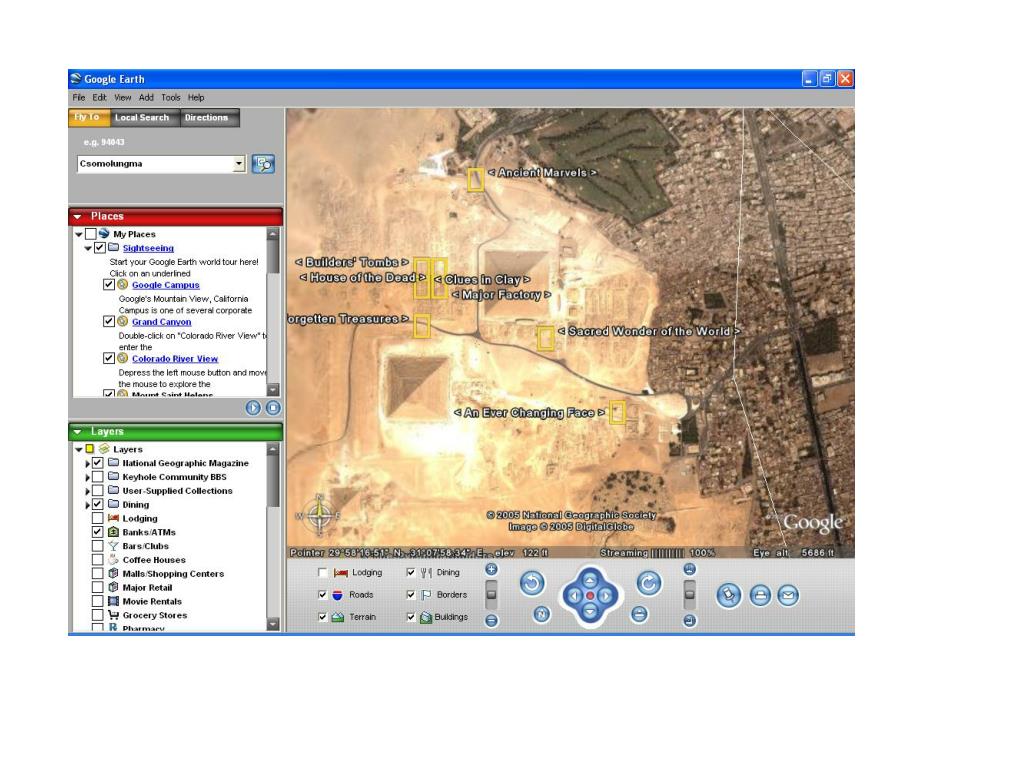Image resolution: width=1024 pixels, height=768 pixels.
Task: Uncheck the Google Campus place
Action: [108, 285]
